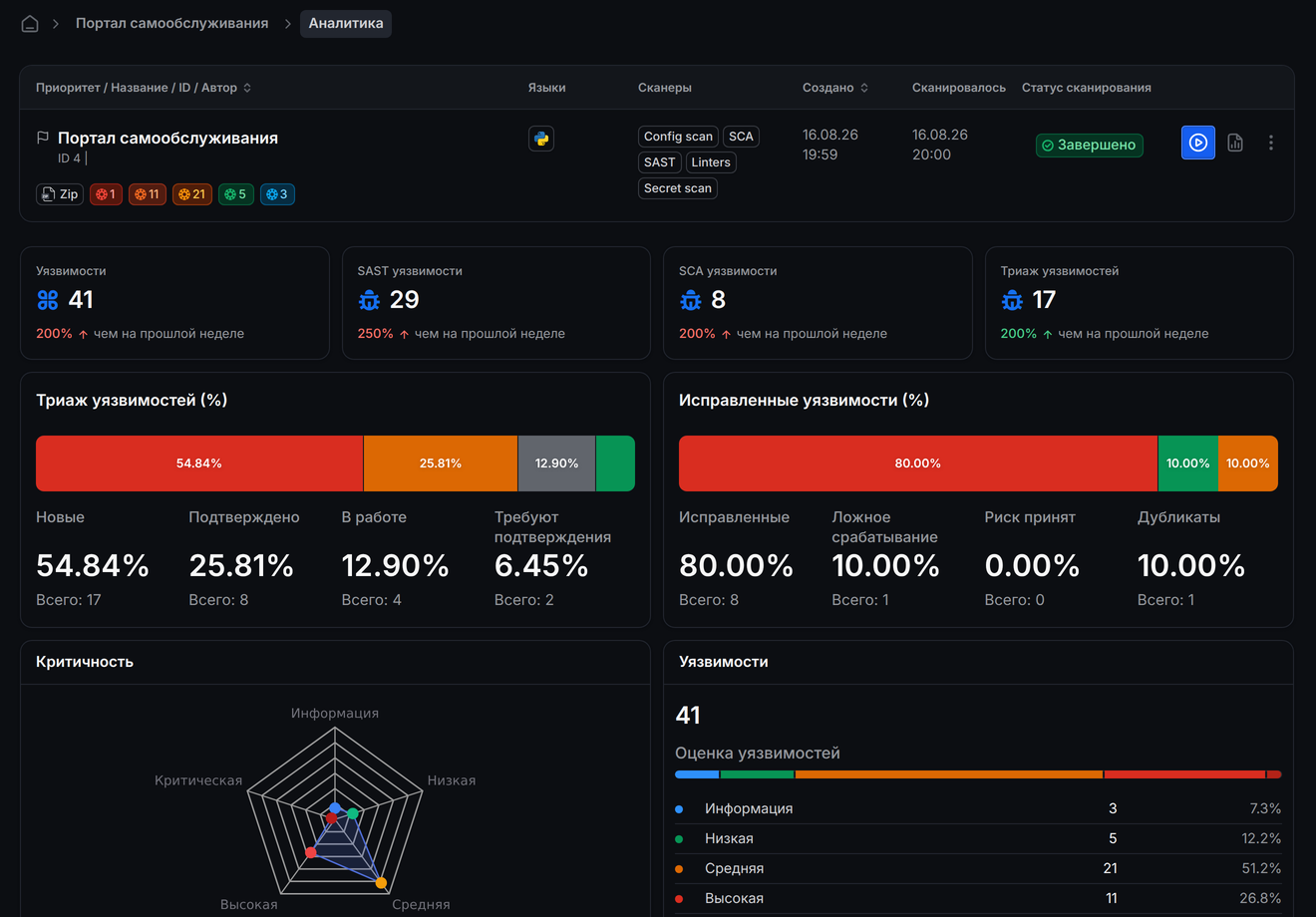Click the Python language icon
The width and height of the screenshot is (1316, 917).
click(541, 139)
